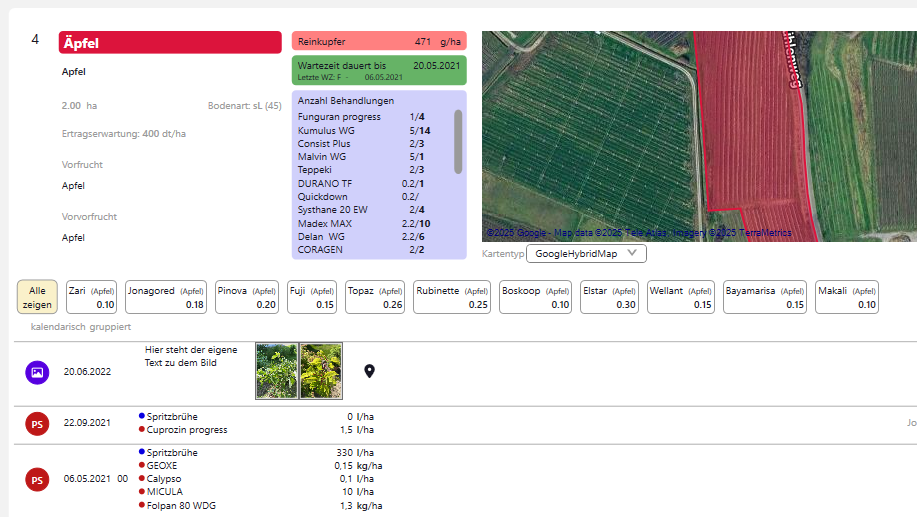917x517 pixels.
Task: Click the red Äpfel crop header
Action: (170, 42)
